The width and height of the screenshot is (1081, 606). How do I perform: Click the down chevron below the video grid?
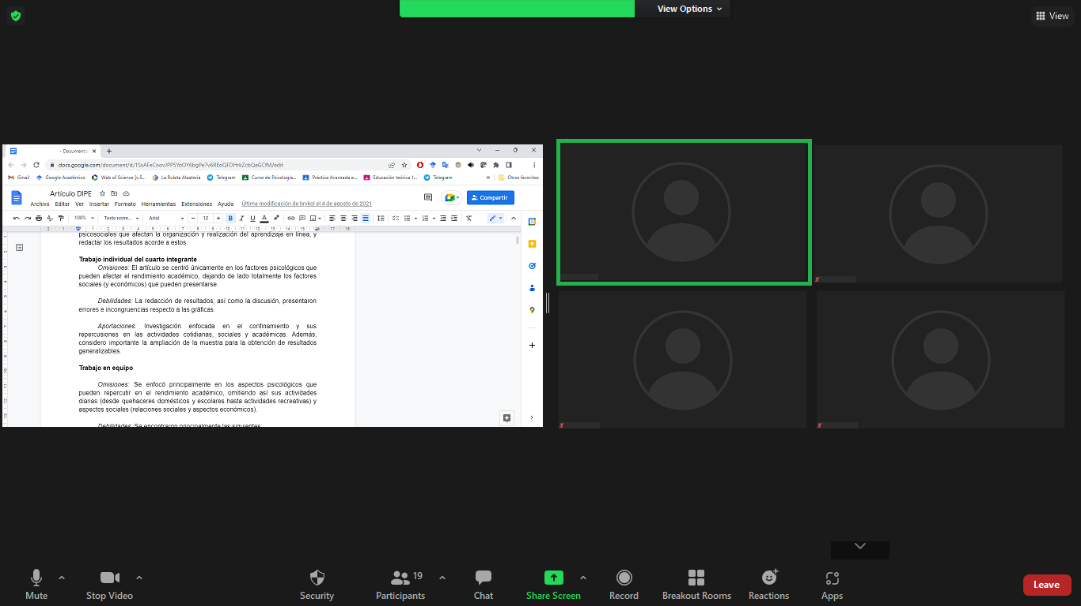click(x=860, y=546)
